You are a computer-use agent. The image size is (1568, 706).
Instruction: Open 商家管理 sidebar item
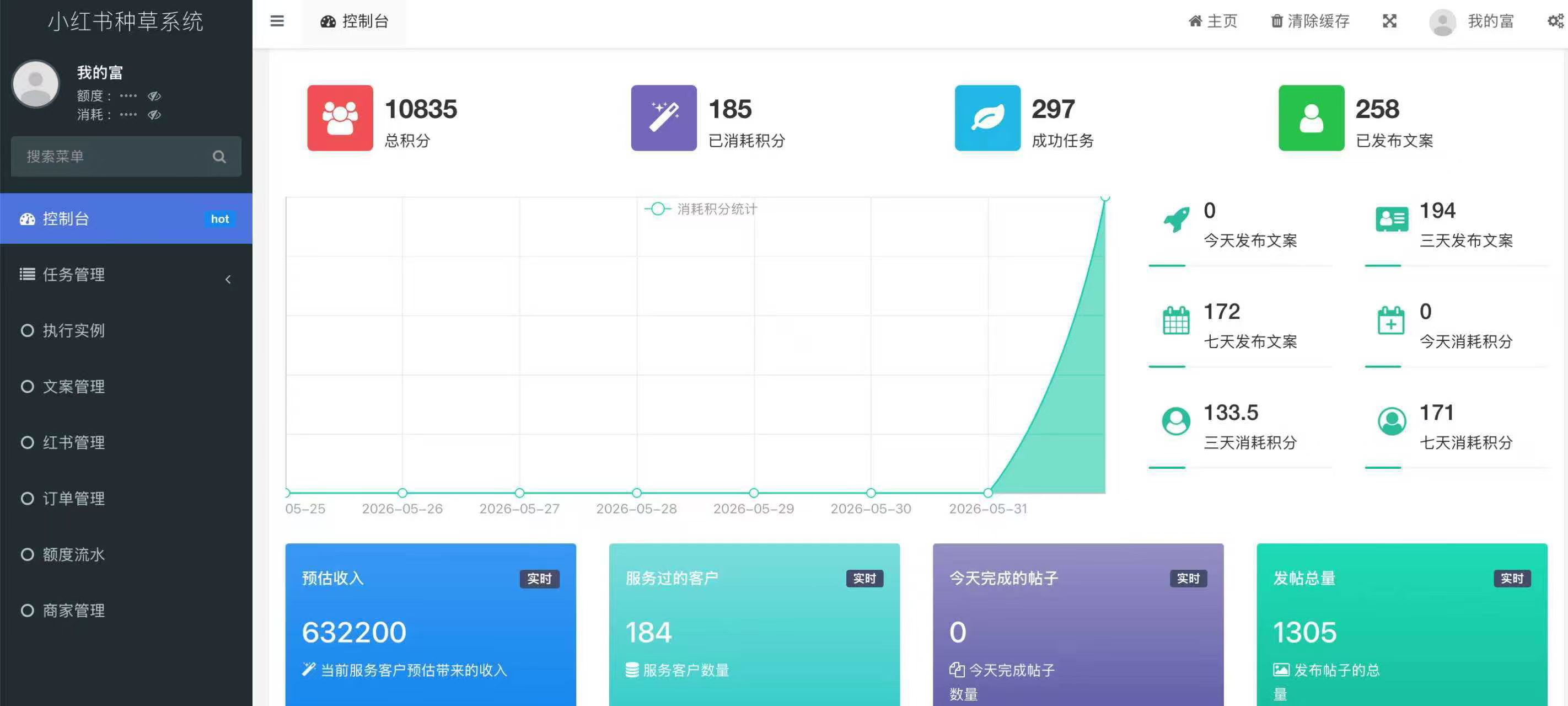[x=126, y=611]
